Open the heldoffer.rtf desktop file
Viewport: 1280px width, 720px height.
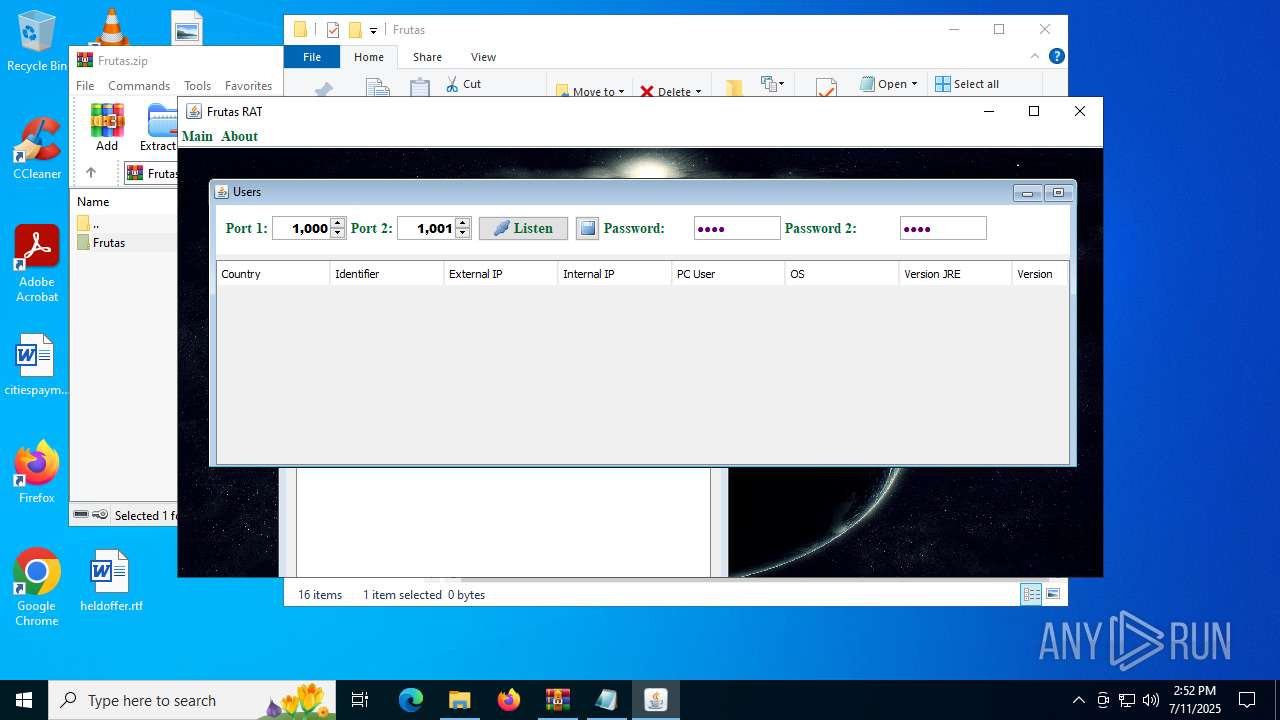point(111,581)
